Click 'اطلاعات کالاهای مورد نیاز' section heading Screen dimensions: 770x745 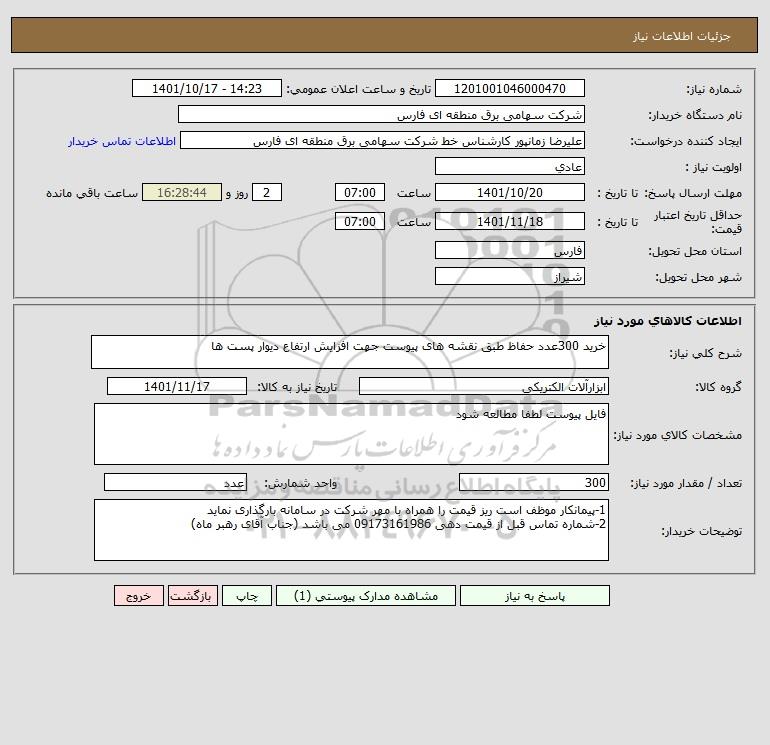pyautogui.click(x=668, y=321)
